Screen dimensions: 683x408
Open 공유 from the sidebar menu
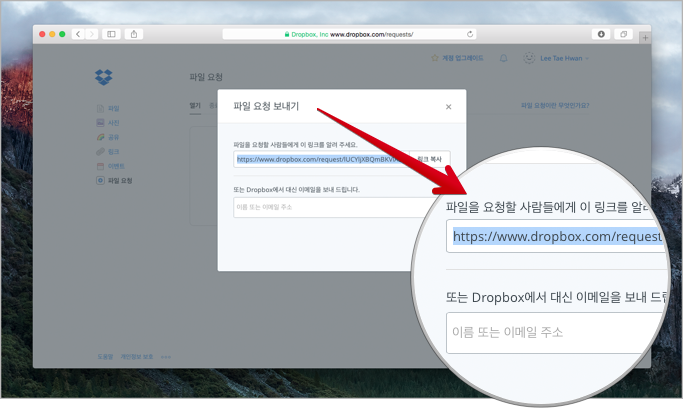click(114, 137)
